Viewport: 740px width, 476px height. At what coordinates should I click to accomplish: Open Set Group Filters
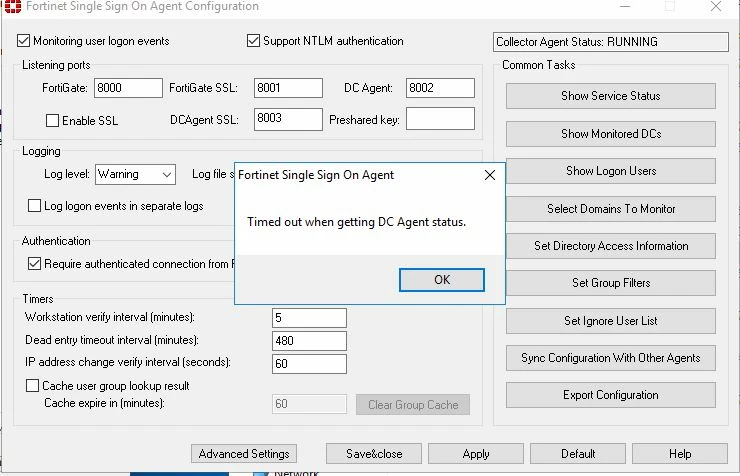click(x=611, y=283)
